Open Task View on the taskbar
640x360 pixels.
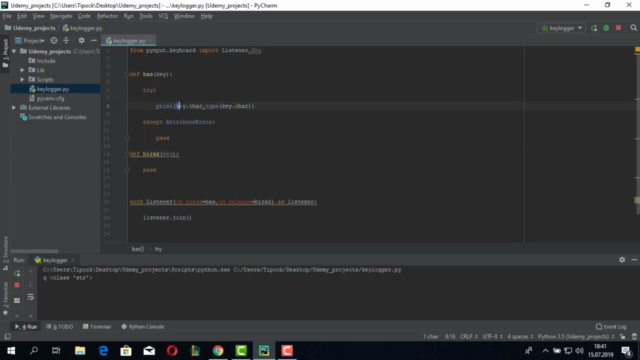56,351
